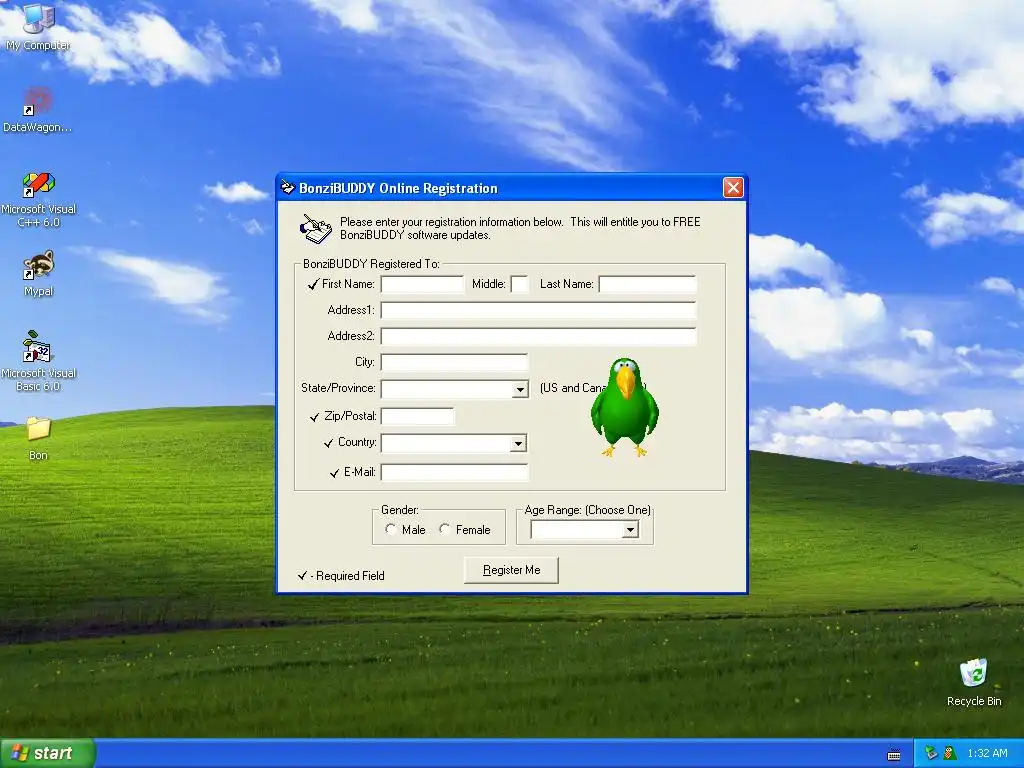Click into the E-Mail field
Viewport: 1024px width, 768px height.
(455, 472)
